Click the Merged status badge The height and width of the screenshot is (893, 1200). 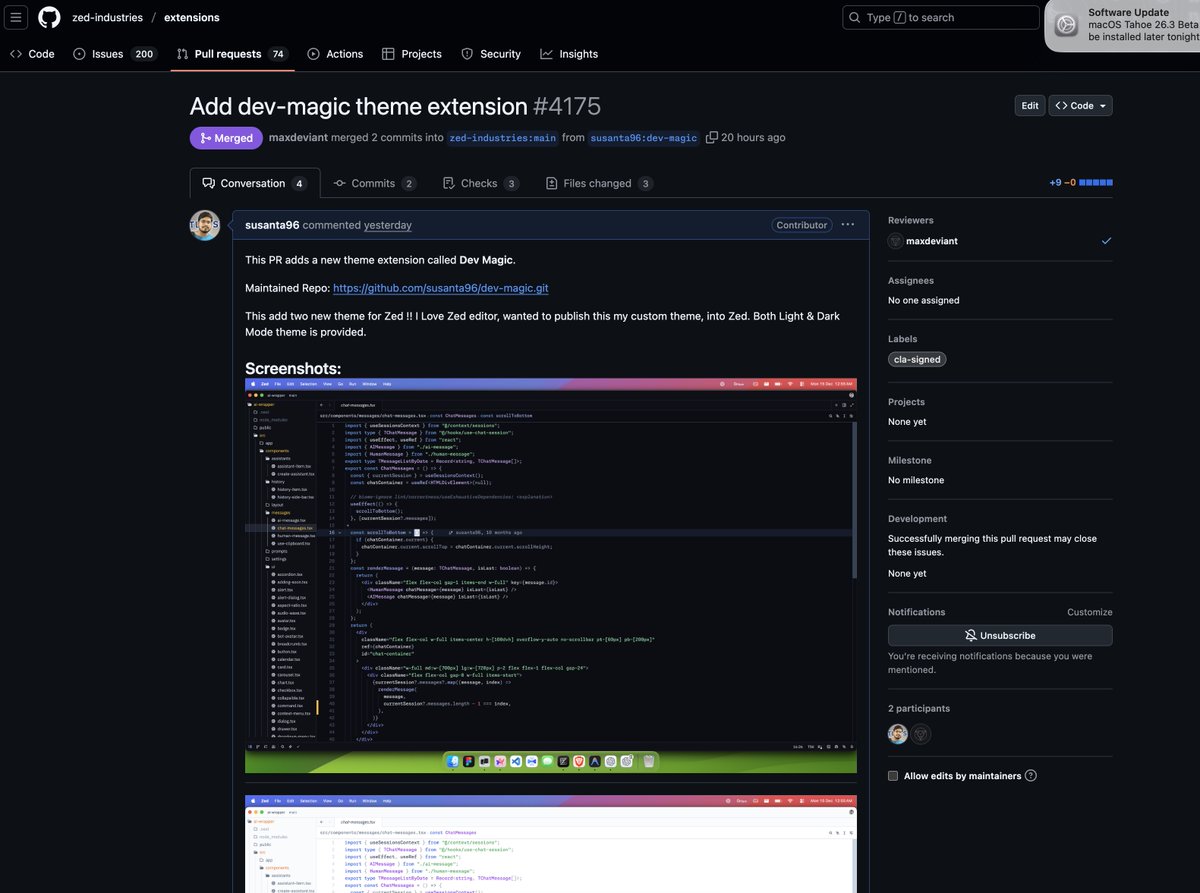click(226, 138)
